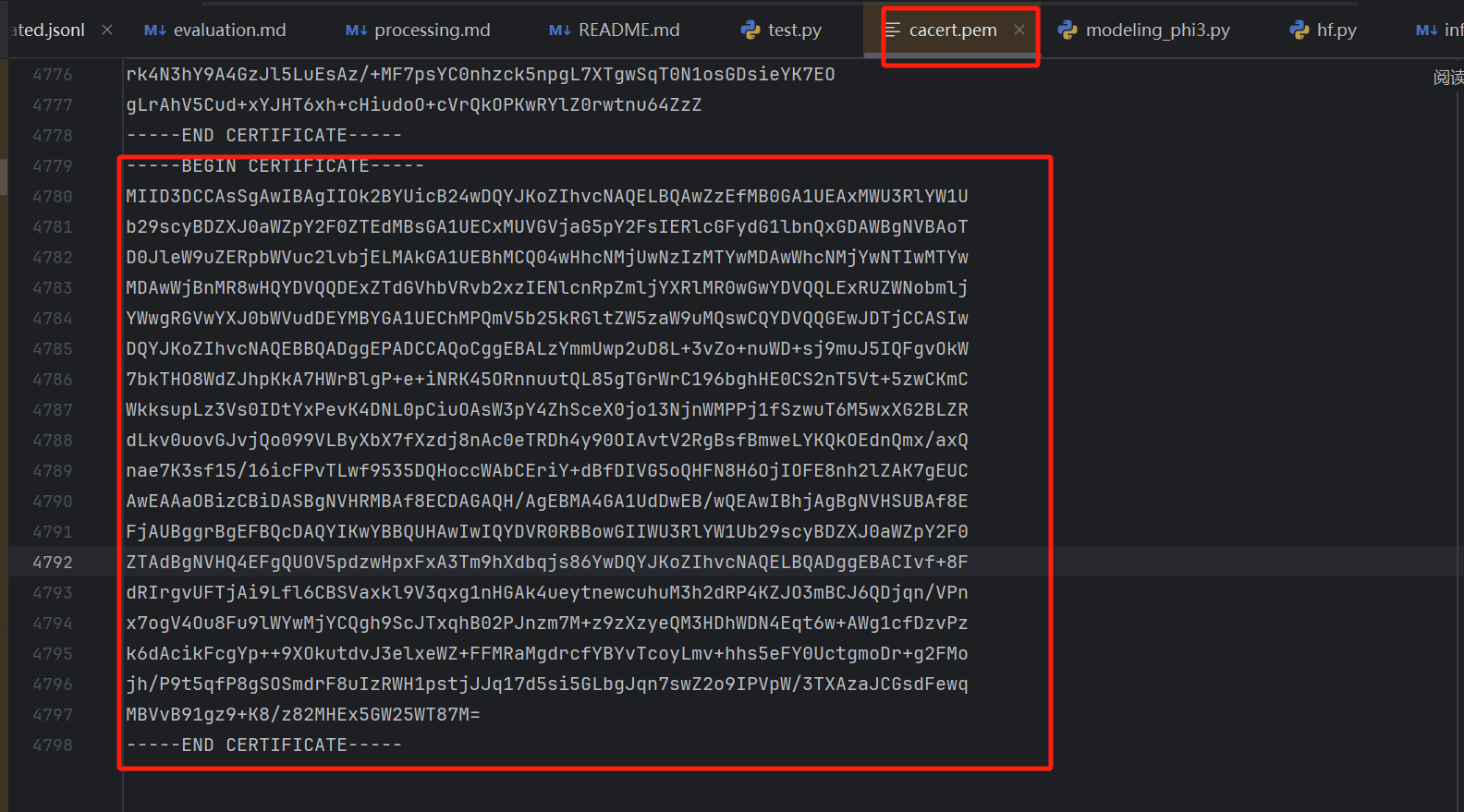Click the text file icon on cacert.pem tab
The width and height of the screenshot is (1464, 812).
point(892,30)
